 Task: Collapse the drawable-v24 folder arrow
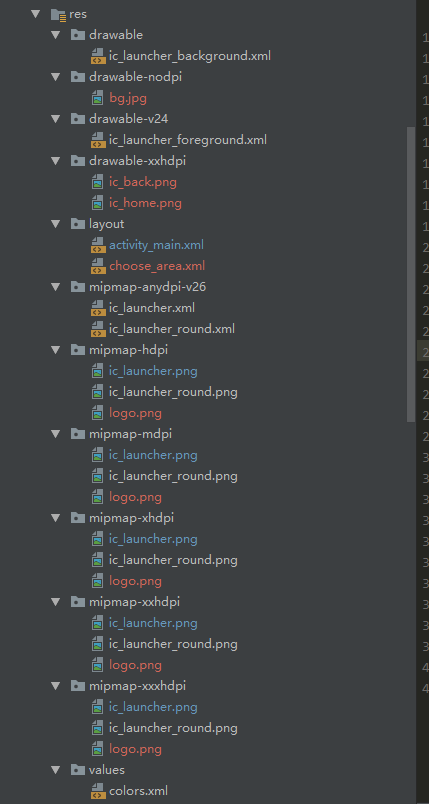[x=55, y=119]
